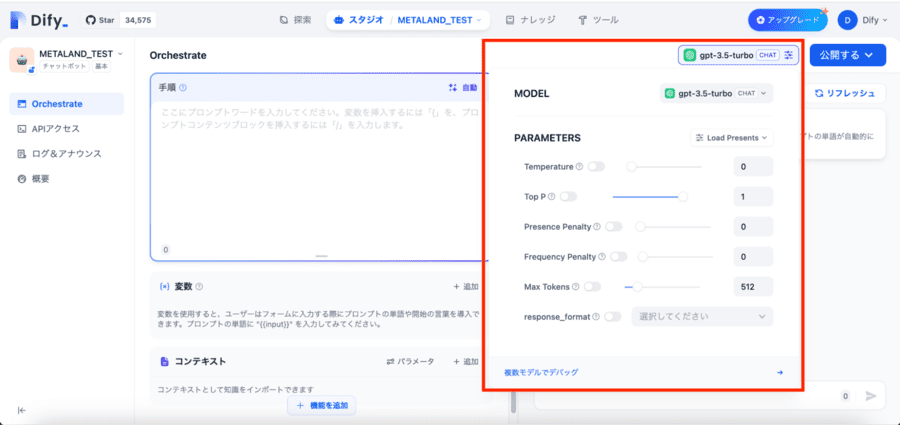Click the Presence Penalty slider handle
The height and width of the screenshot is (425, 900).
[640, 227]
